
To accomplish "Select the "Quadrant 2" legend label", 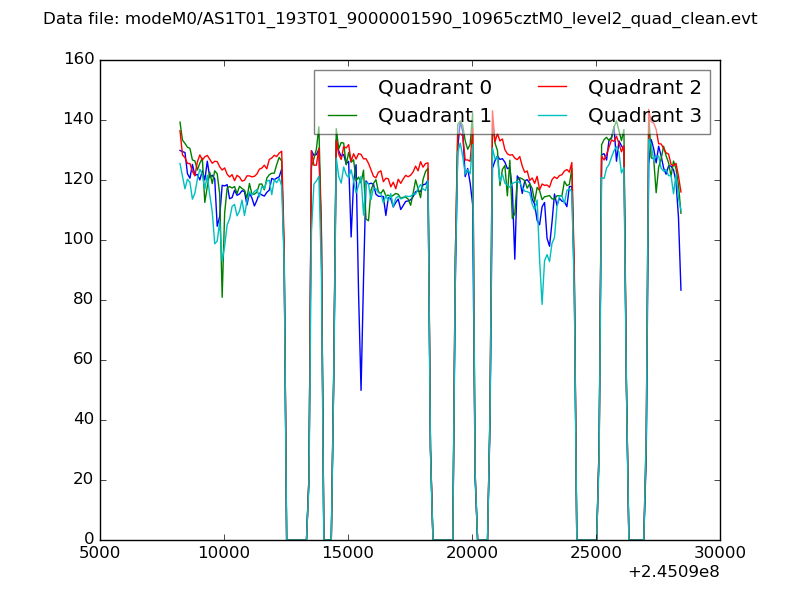I will tap(644, 88).
